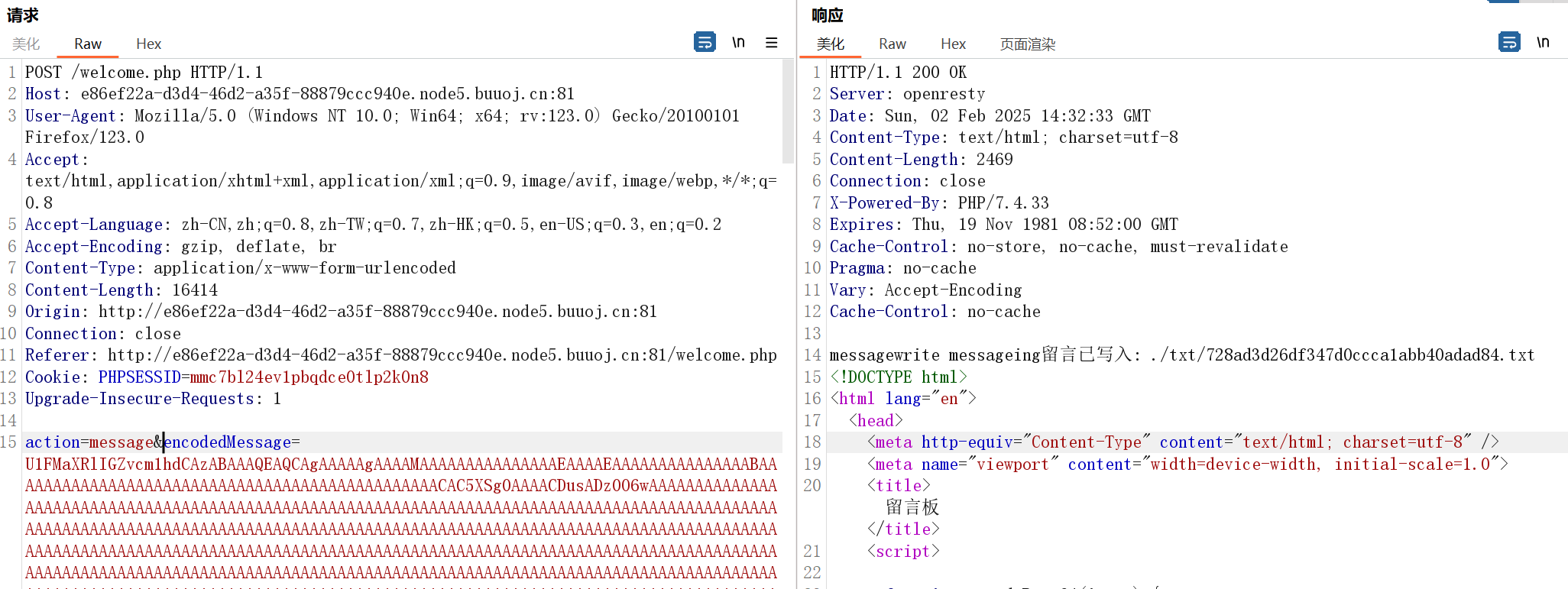Viewport: 1568px width, 589px height.
Task: Click the Cache-Control no-store header line
Action: point(1059,247)
